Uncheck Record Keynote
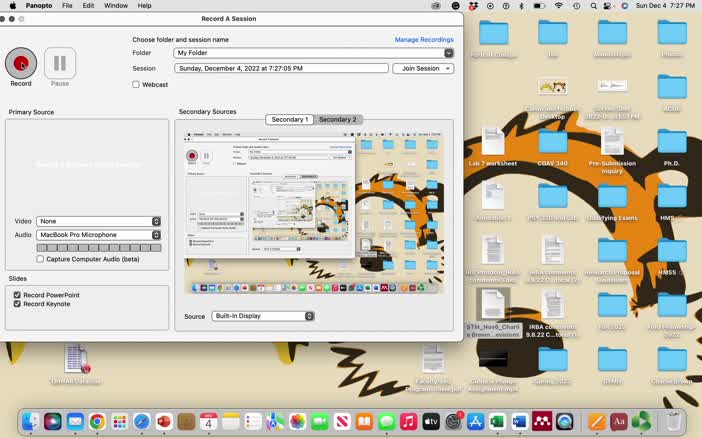The image size is (702, 438). tap(17, 304)
